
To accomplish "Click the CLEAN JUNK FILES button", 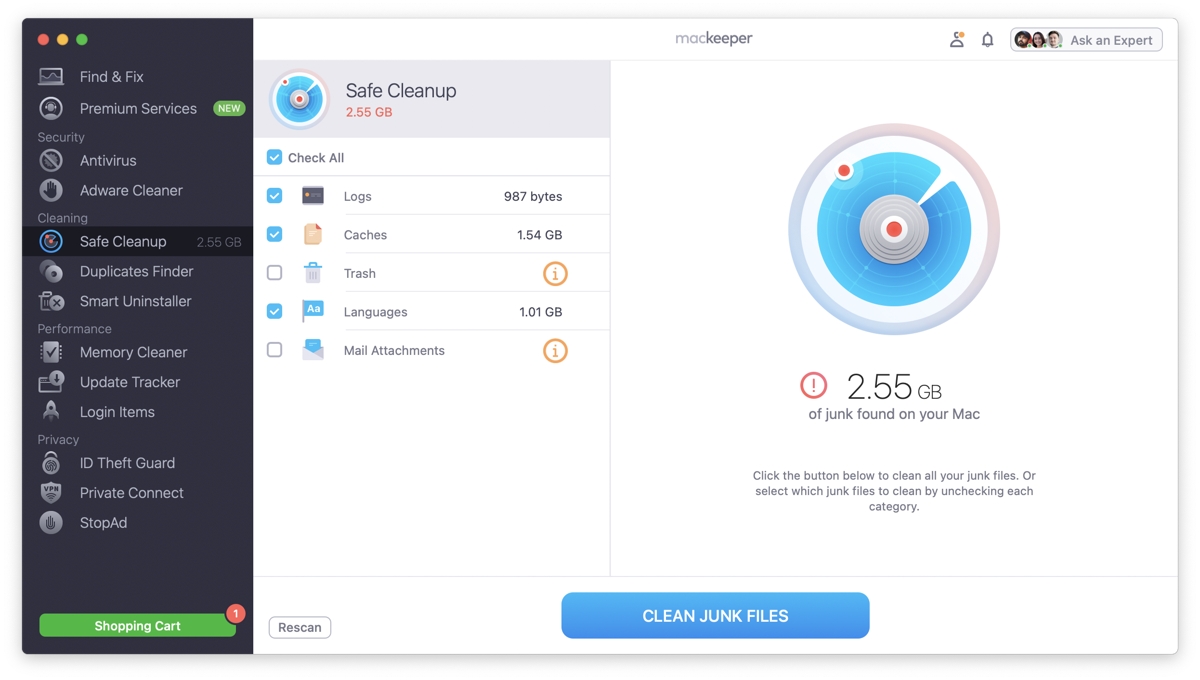I will tap(715, 616).
